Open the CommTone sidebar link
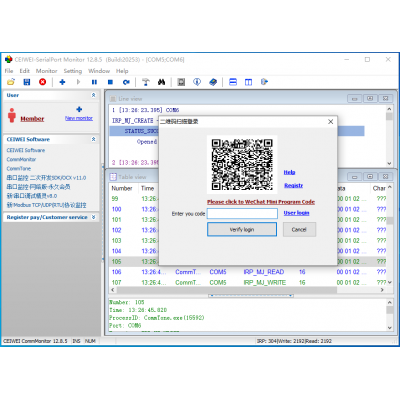 (19, 169)
